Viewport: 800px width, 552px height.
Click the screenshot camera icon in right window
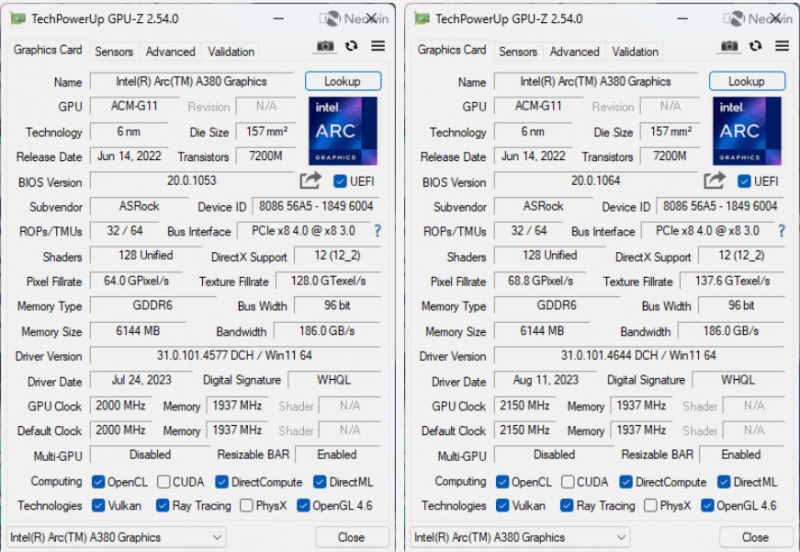pyautogui.click(x=730, y=46)
